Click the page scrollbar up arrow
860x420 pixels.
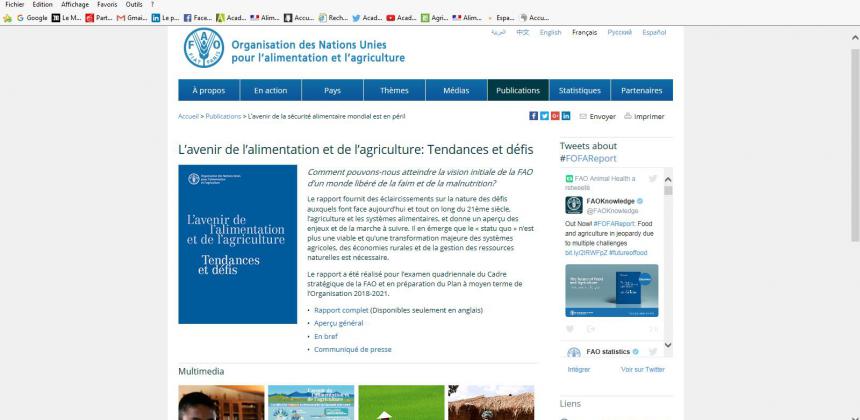pyautogui.click(x=855, y=37)
